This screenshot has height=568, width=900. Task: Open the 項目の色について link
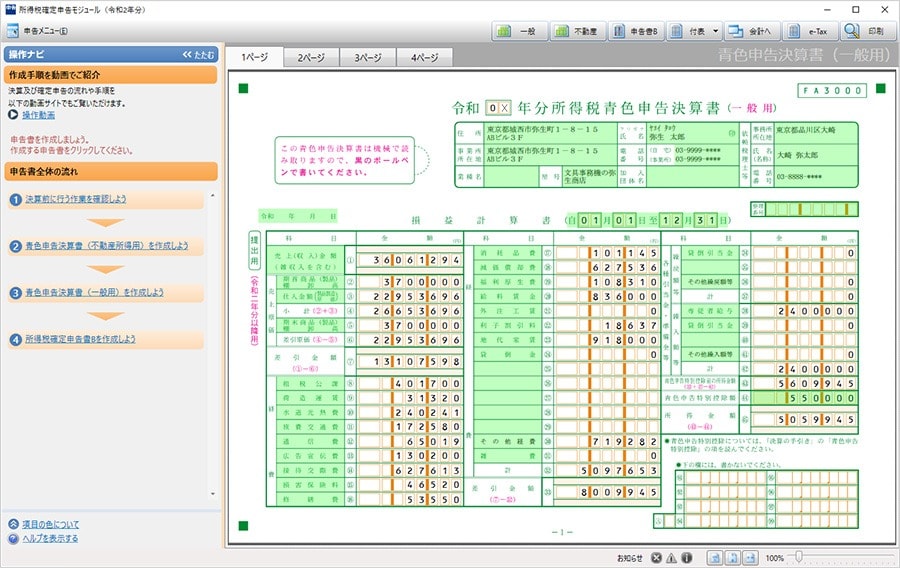(x=51, y=524)
